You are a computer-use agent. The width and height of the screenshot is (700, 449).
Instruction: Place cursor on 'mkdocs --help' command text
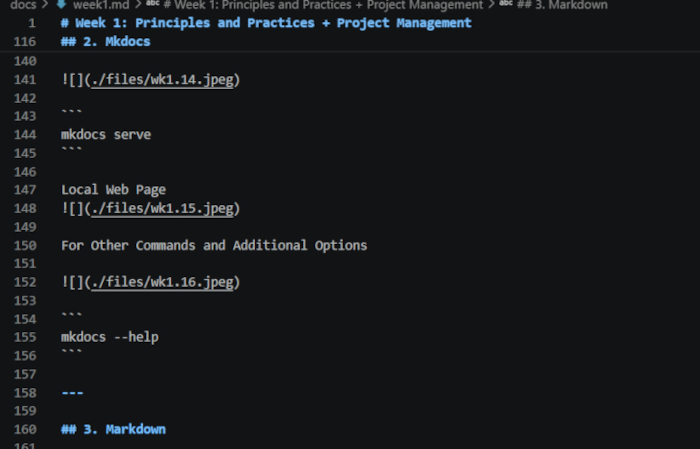[x=110, y=337]
